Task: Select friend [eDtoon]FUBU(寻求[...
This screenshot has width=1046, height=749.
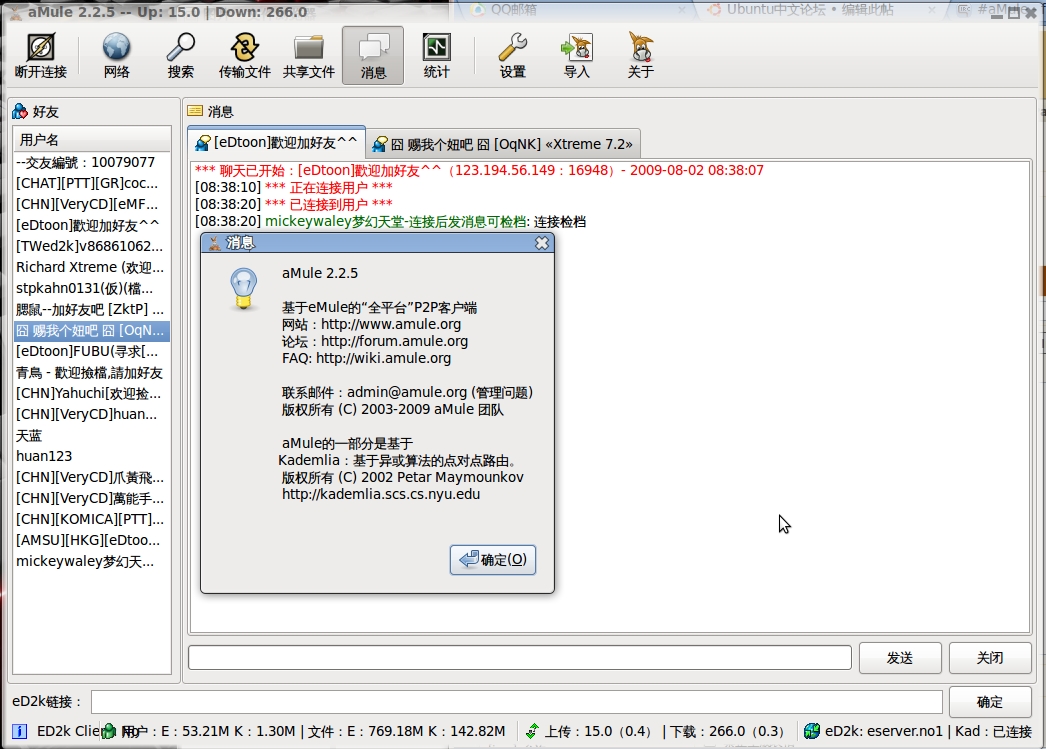Action: pyautogui.click(x=92, y=351)
